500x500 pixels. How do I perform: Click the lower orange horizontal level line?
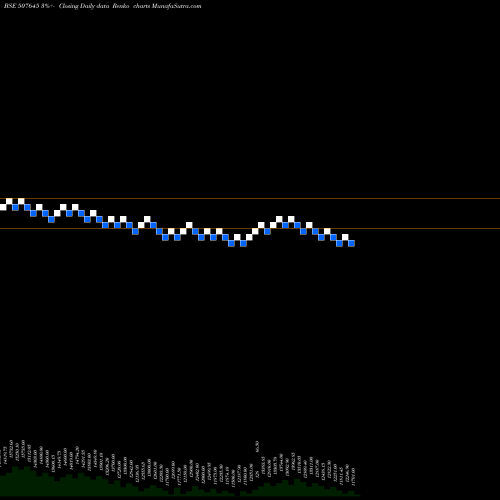[x=250, y=229]
